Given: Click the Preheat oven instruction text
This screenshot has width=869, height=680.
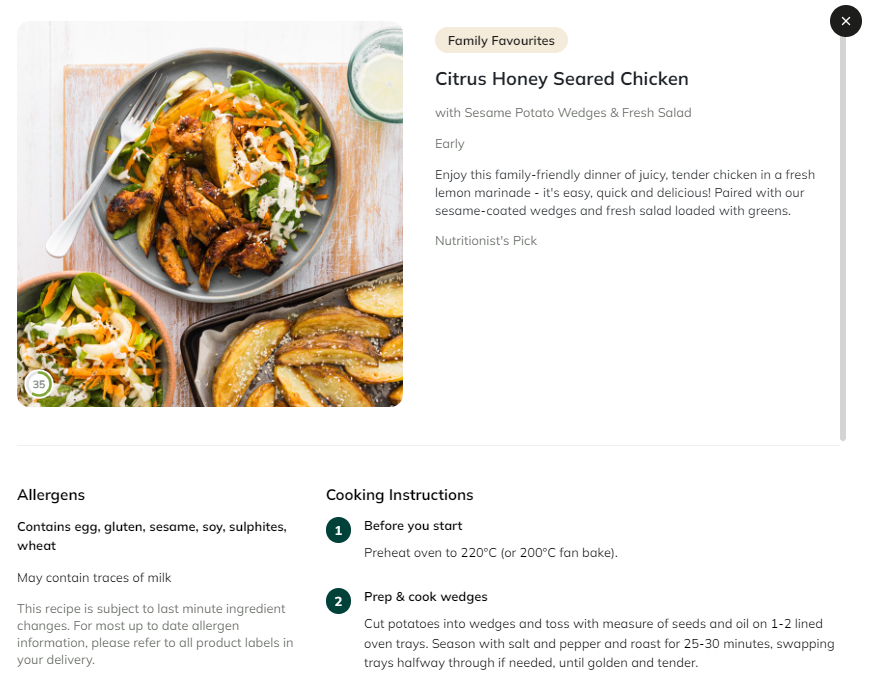Looking at the screenshot, I should [490, 553].
